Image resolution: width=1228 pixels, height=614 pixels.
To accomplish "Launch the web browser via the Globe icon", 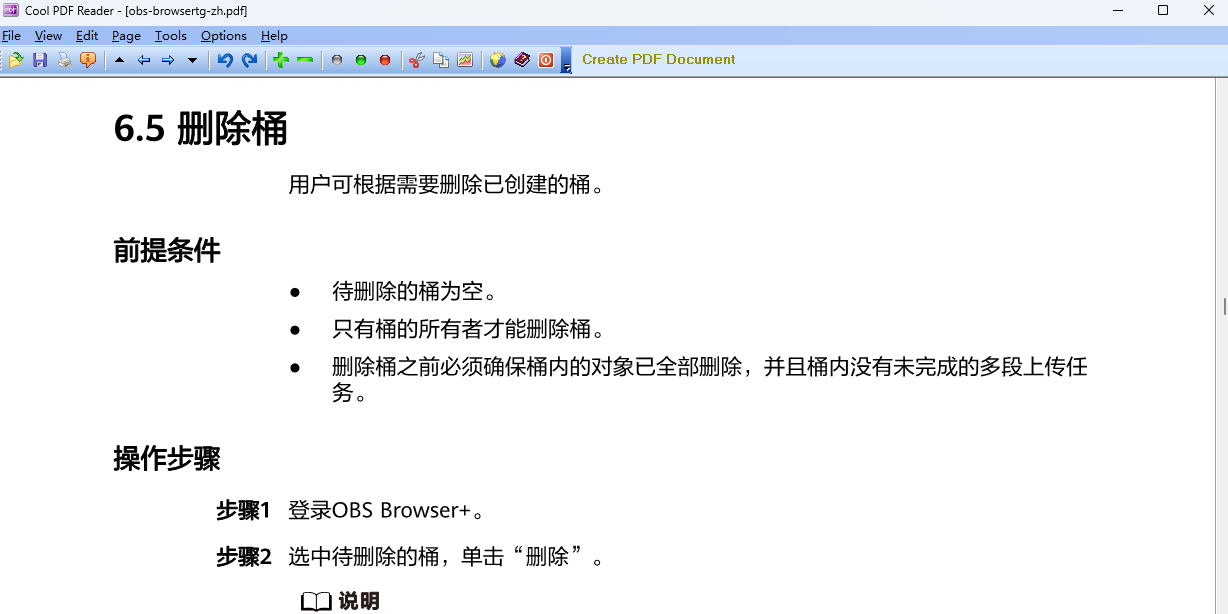I will [x=497, y=60].
